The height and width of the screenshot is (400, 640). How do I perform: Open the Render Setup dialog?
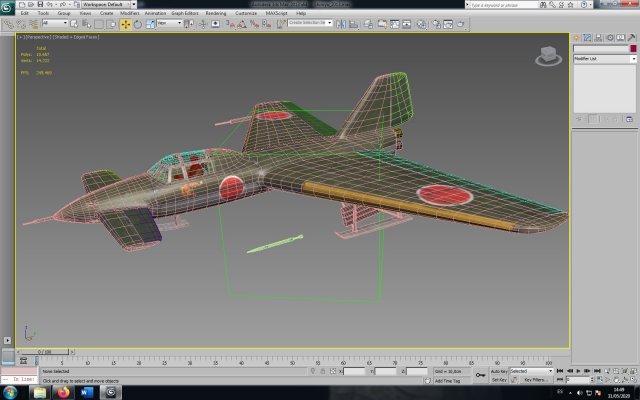[436, 24]
